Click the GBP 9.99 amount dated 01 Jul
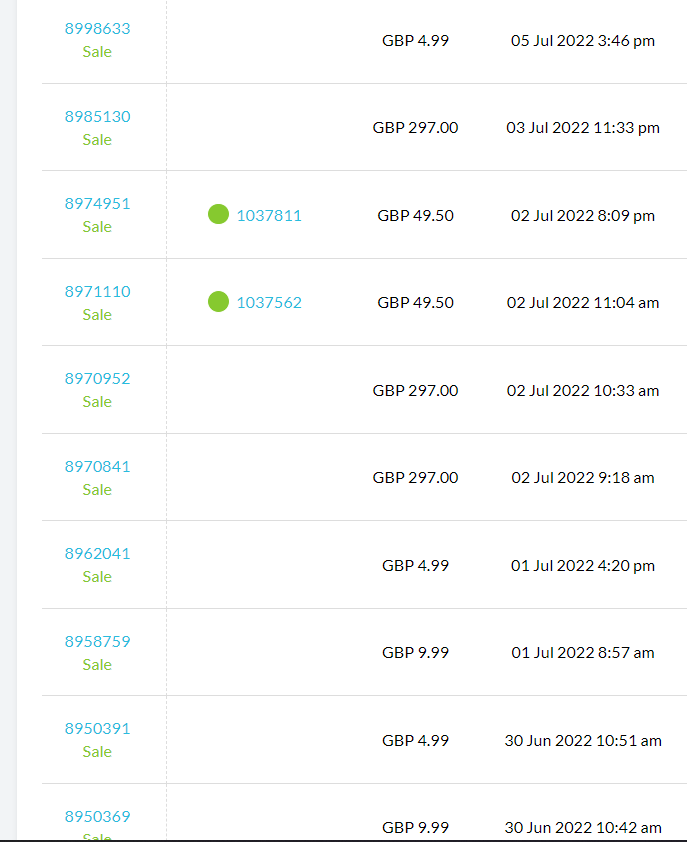The width and height of the screenshot is (687, 842). click(415, 652)
